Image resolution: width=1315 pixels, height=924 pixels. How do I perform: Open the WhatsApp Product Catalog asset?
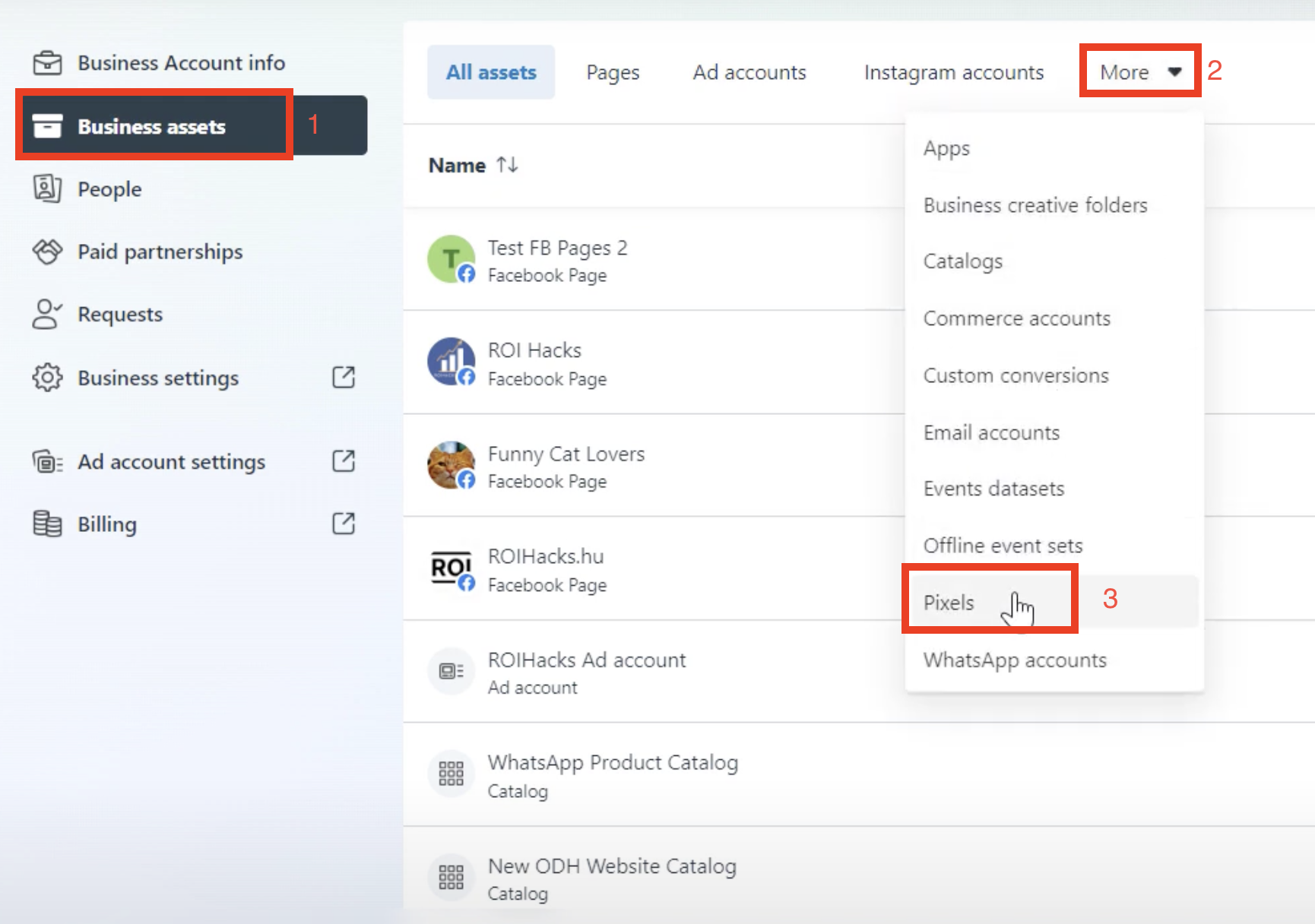tap(613, 763)
